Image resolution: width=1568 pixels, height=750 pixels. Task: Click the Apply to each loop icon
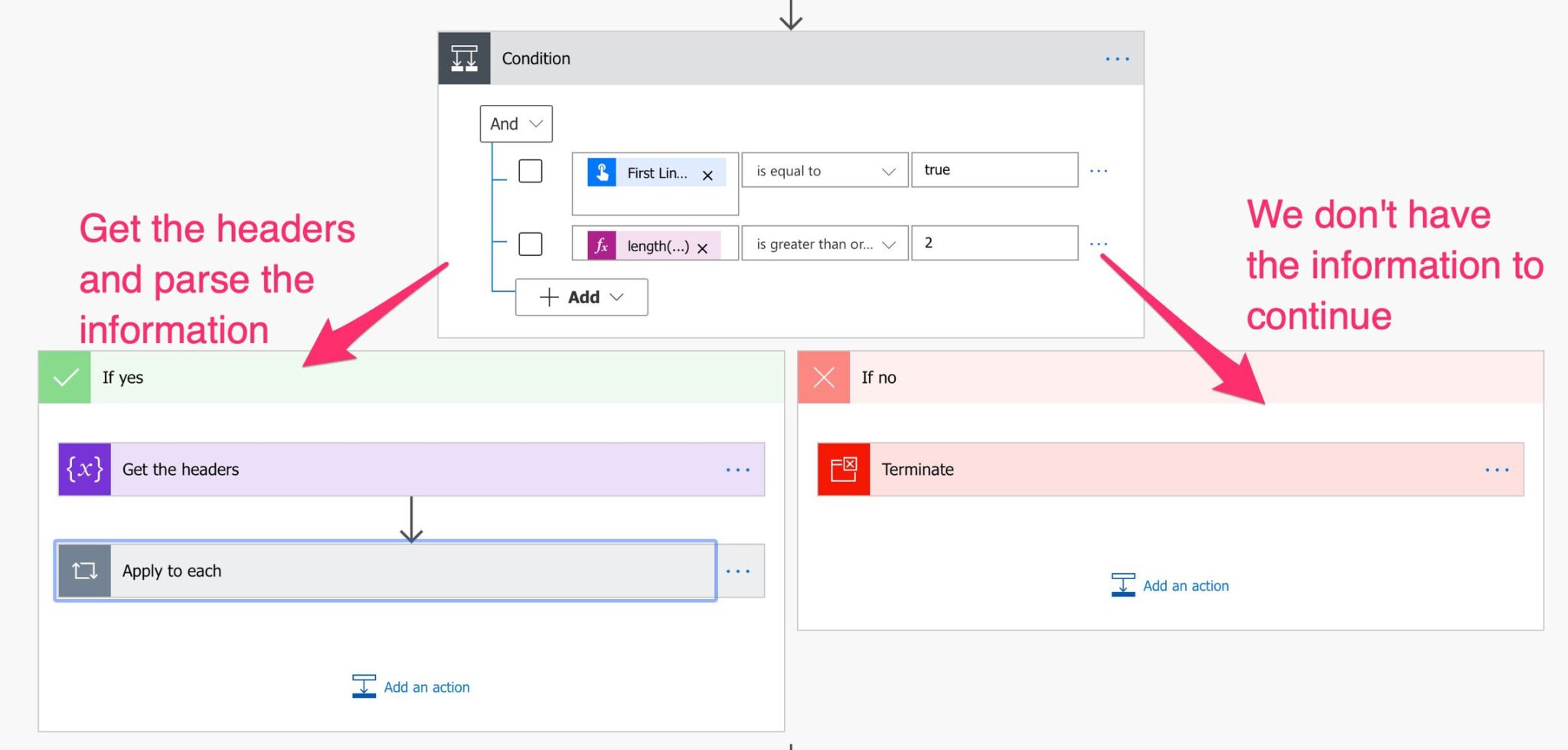coord(84,570)
